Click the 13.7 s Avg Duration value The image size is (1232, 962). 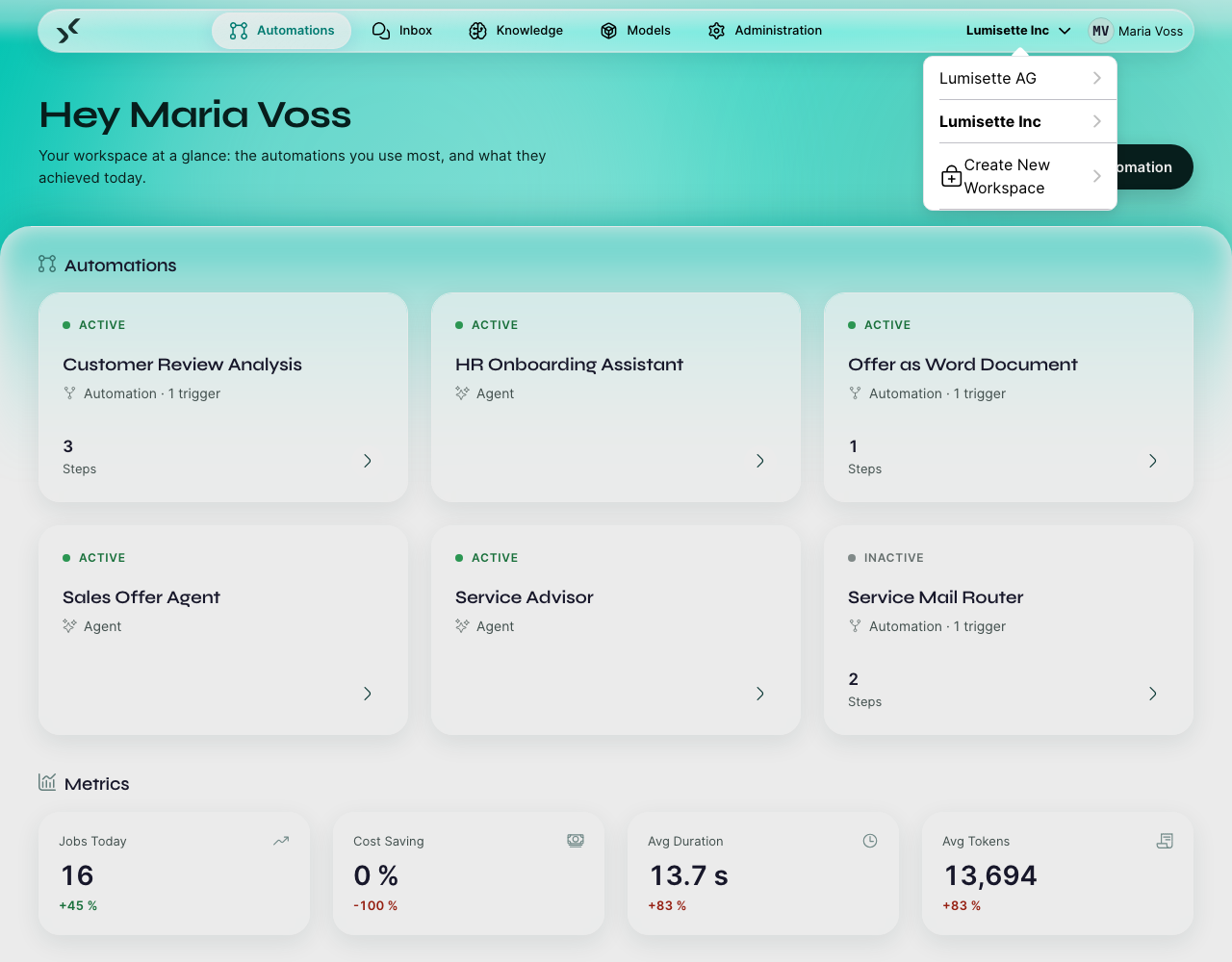[688, 875]
